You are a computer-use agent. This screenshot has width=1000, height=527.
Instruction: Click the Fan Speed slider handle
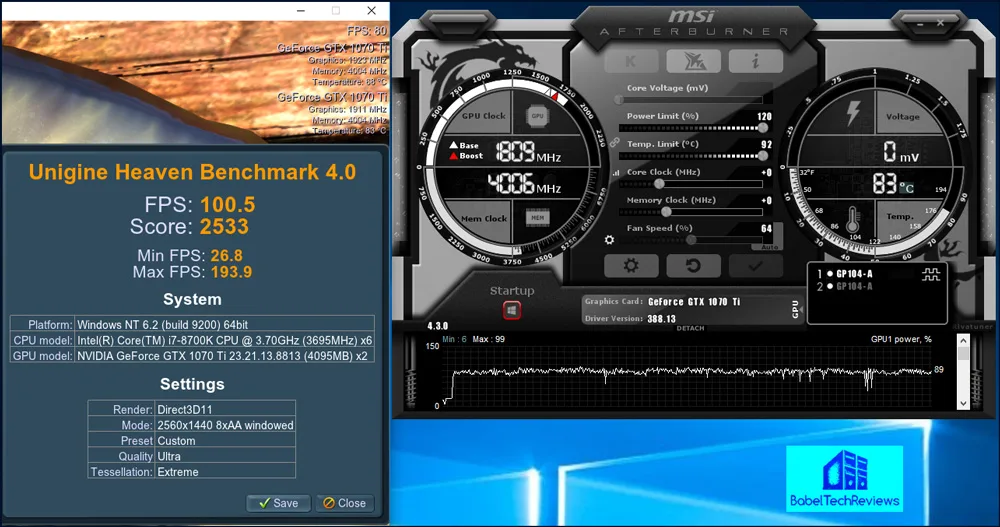[x=691, y=240]
